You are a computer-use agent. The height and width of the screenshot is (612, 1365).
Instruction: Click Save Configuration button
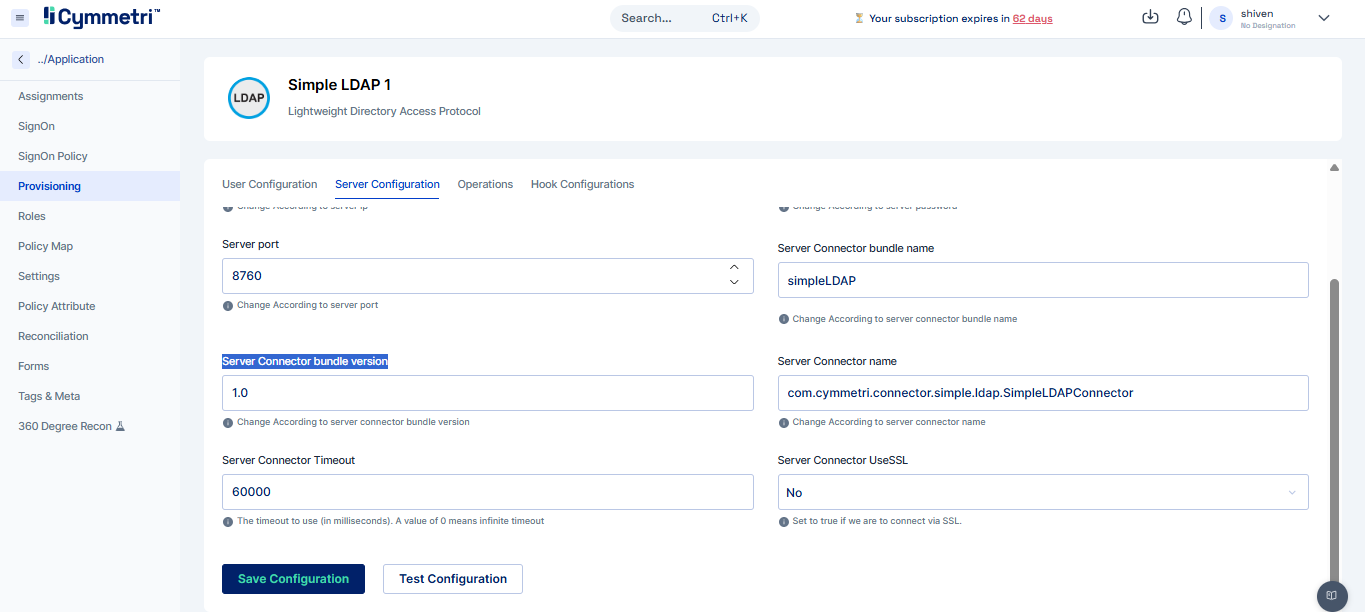(x=293, y=579)
